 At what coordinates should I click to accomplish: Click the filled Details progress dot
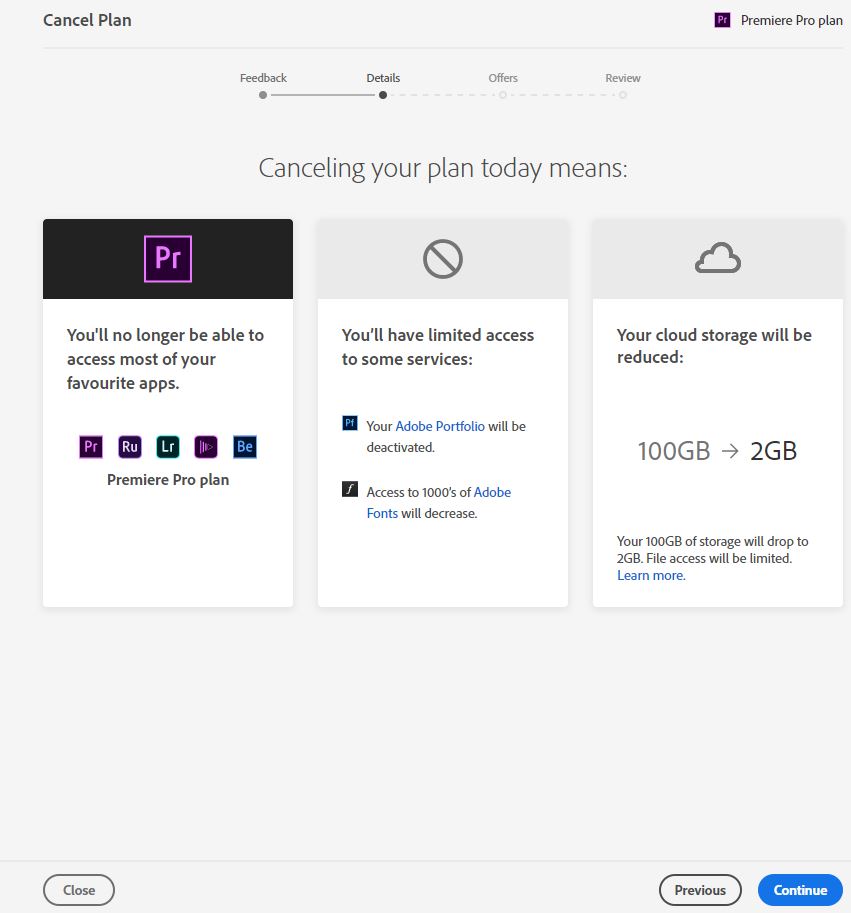point(383,95)
